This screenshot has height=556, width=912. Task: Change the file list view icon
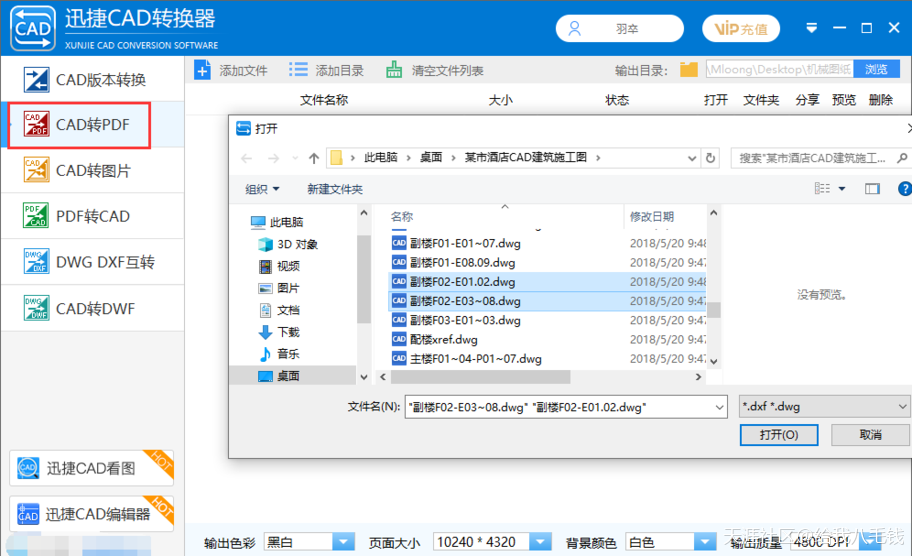coord(822,188)
